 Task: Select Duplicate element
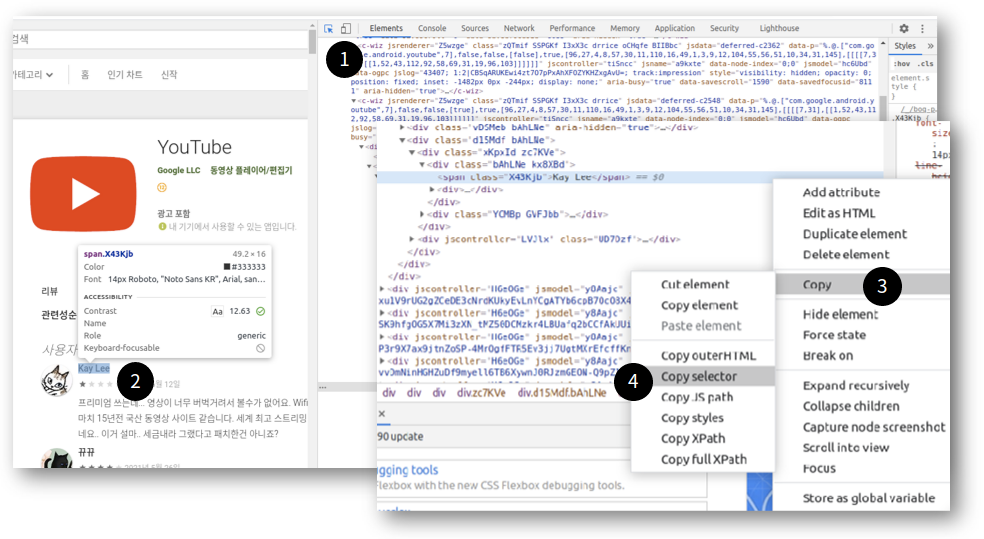(x=855, y=234)
